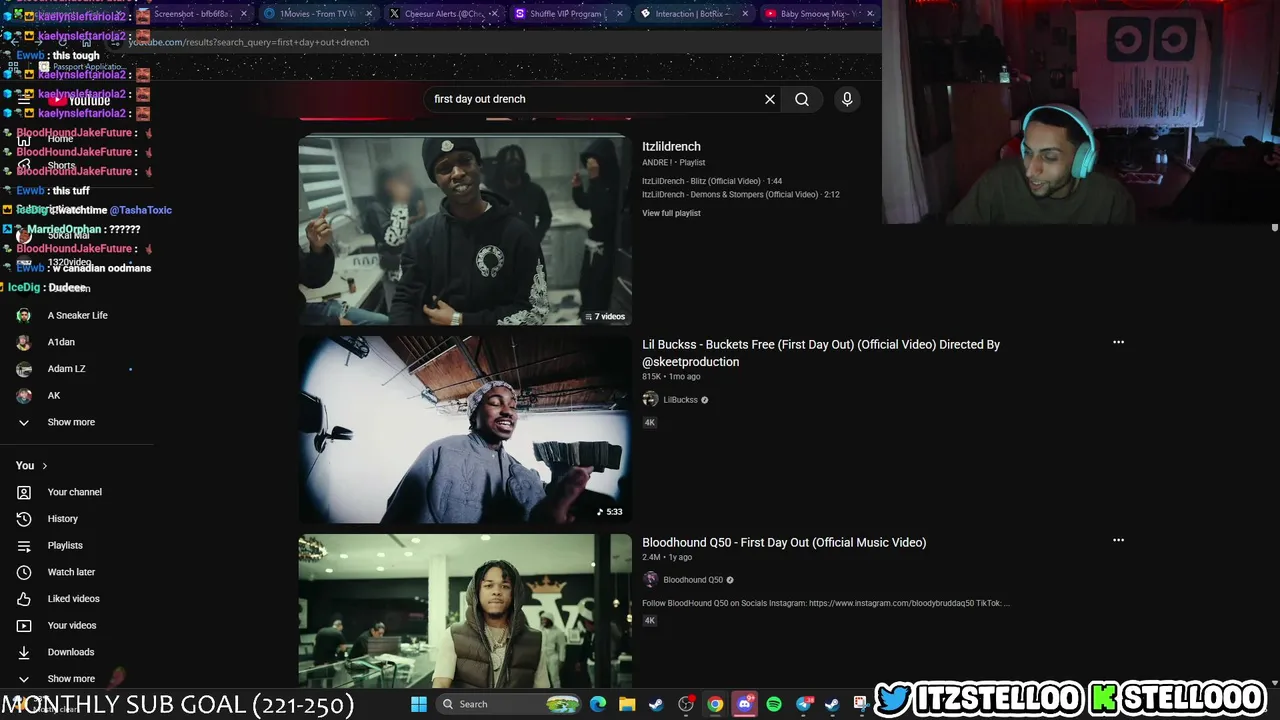Open Snipping Tool from the taskbar
The width and height of the screenshot is (1280, 720).
coord(860,704)
